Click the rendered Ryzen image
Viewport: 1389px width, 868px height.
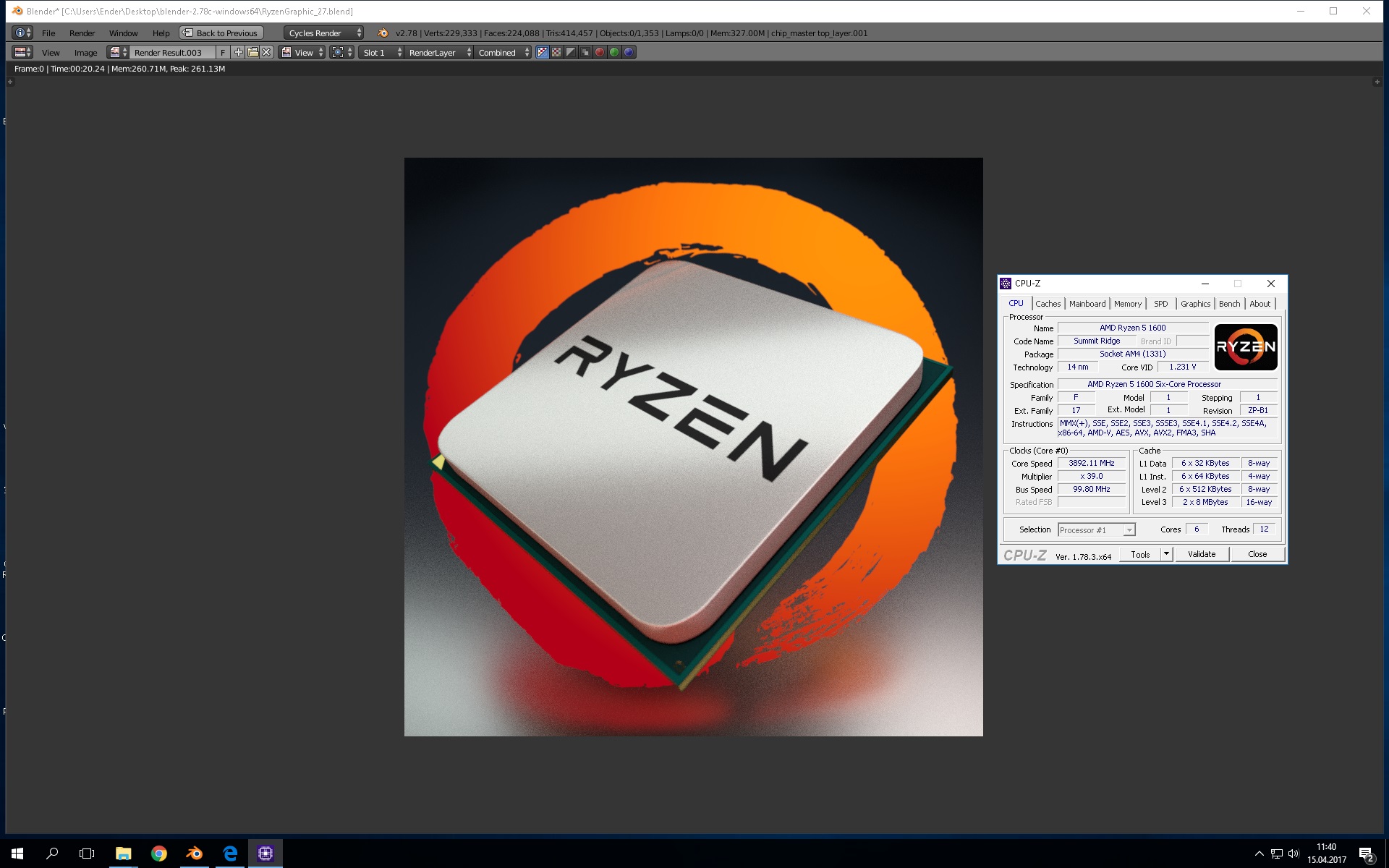693,446
